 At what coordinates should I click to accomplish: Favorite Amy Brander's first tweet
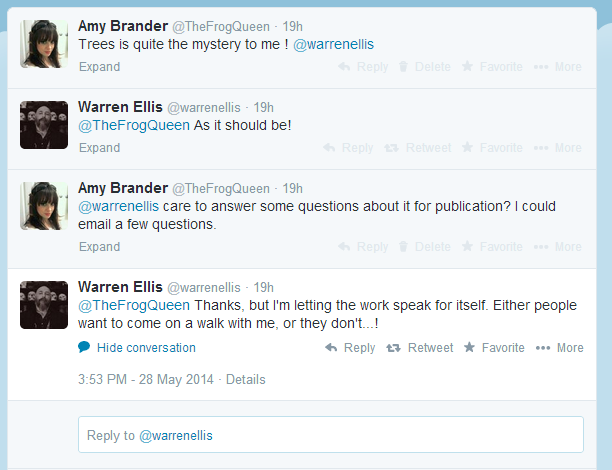tap(492, 67)
